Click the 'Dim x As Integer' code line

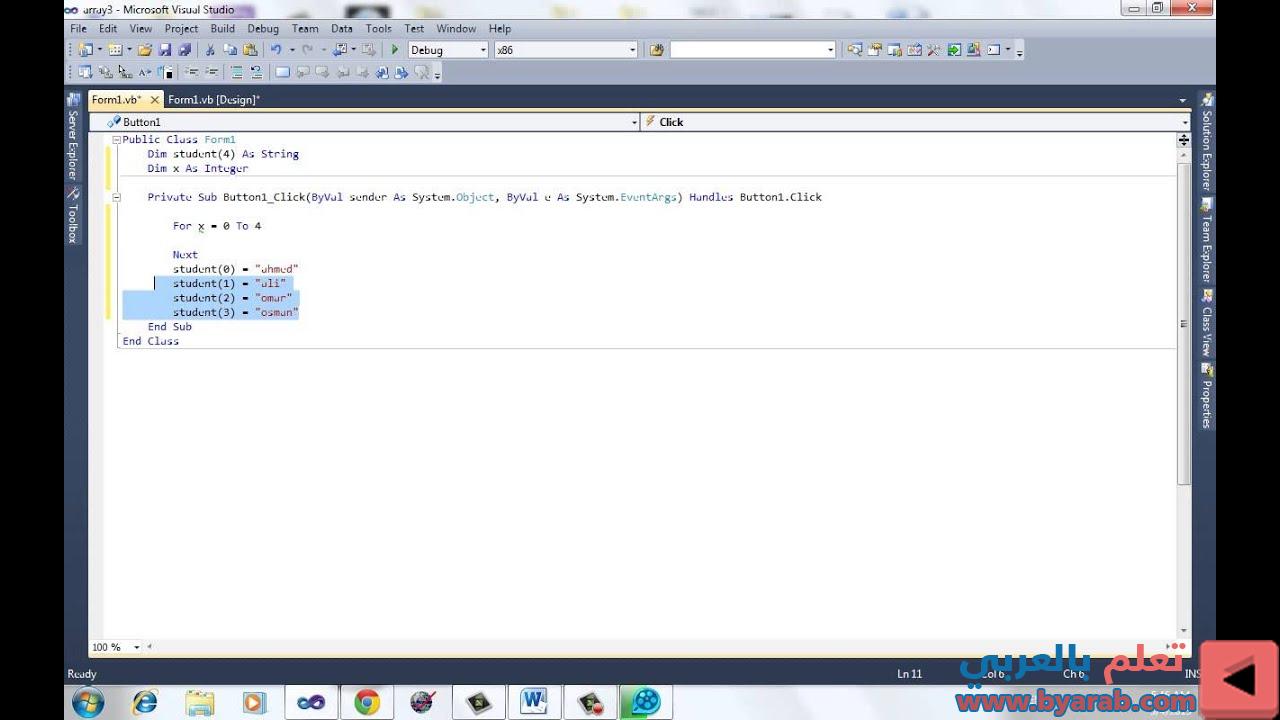pos(197,169)
